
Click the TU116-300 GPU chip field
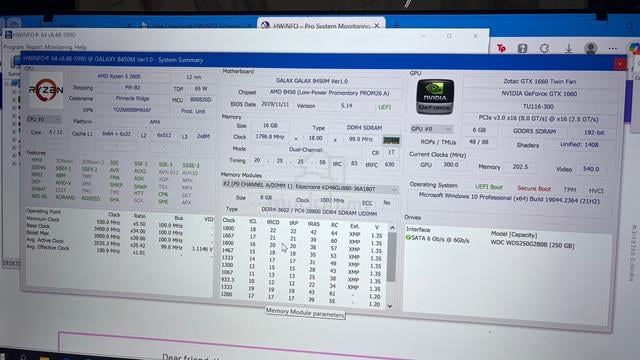tap(538, 107)
